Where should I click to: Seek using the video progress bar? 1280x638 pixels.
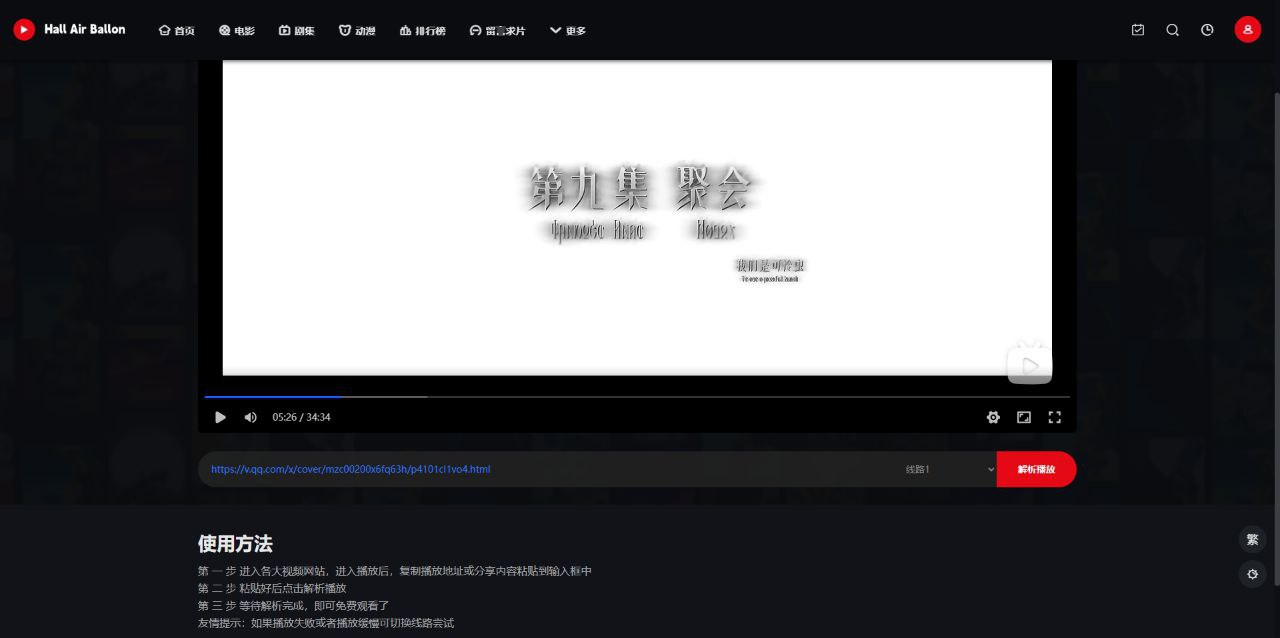[637, 397]
